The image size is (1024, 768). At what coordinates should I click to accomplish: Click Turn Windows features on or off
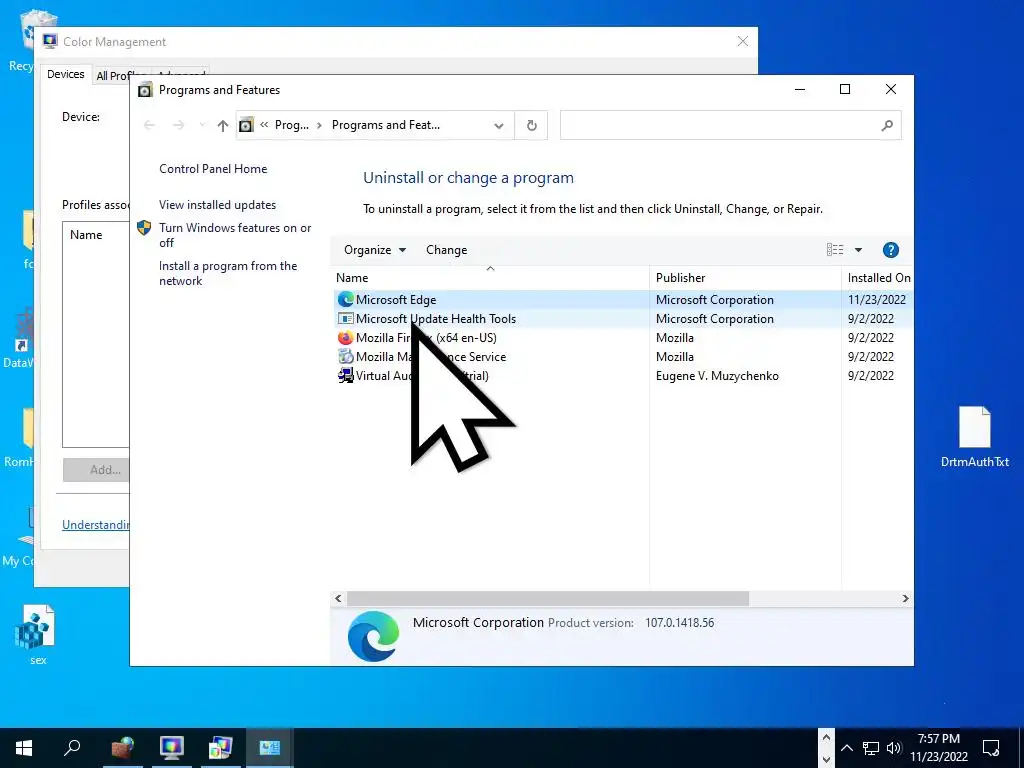[x=234, y=235]
